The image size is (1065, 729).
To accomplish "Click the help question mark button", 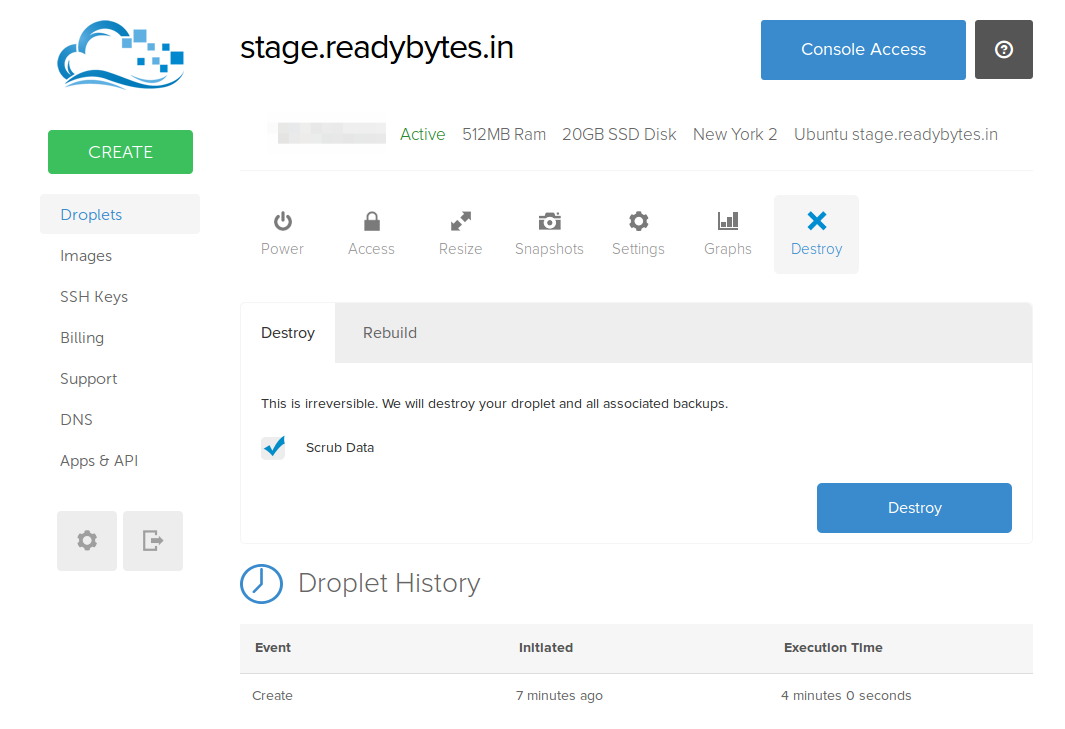I will 1003,49.
